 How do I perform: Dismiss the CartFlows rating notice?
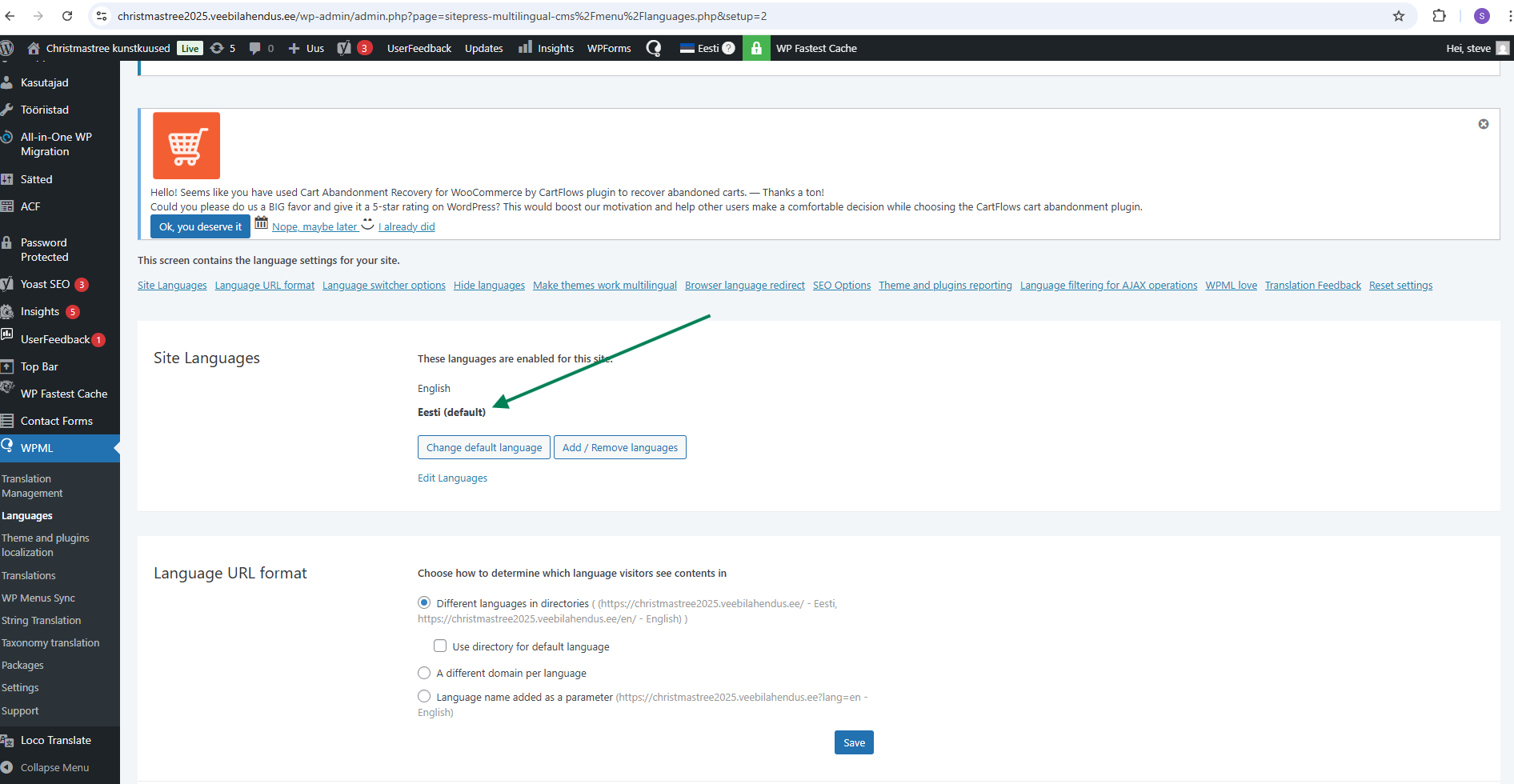pos(1483,124)
